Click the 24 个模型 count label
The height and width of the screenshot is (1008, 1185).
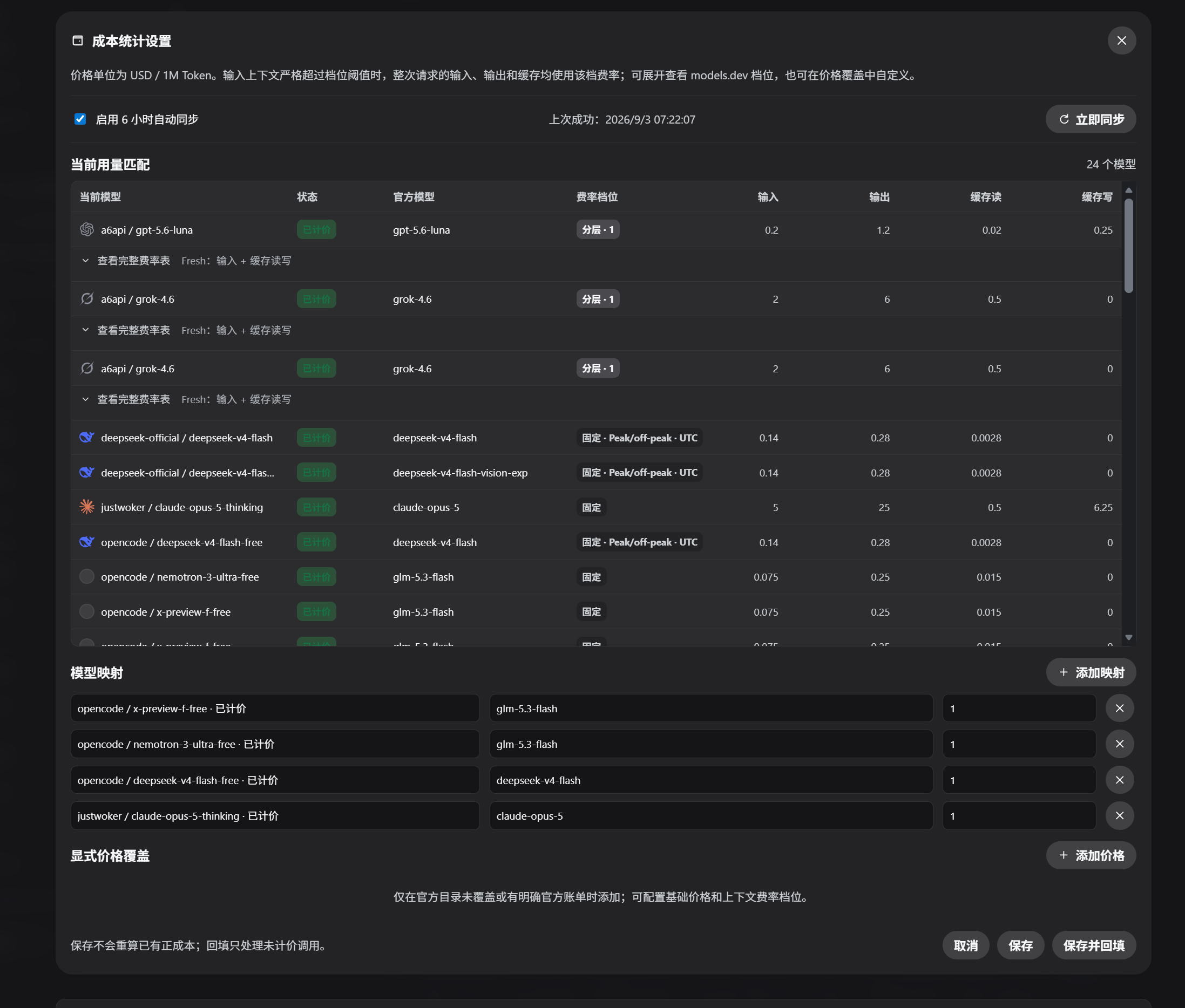(1110, 165)
